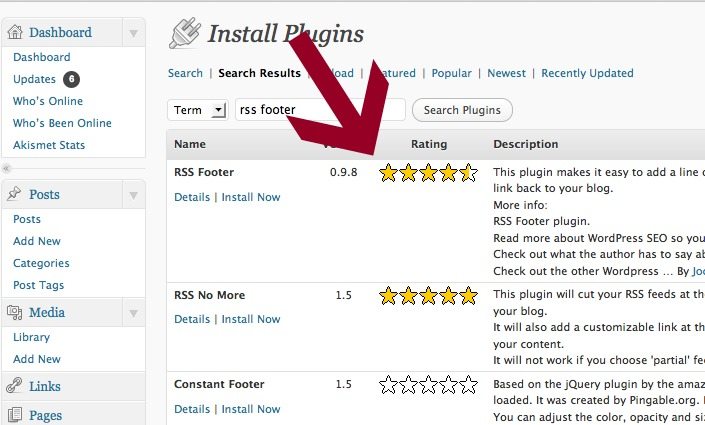Click the Links chain icon
Viewport: 705px width, 425px height.
point(14,385)
